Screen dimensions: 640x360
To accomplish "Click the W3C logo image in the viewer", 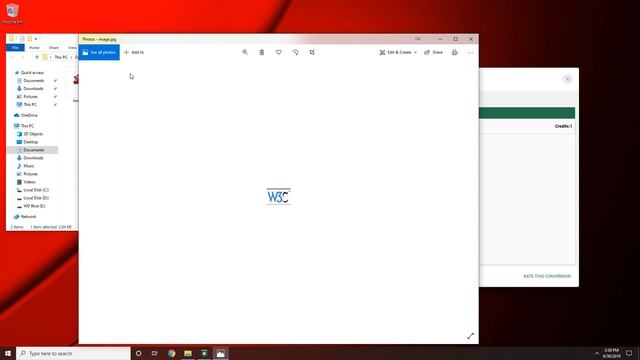I will point(278,196).
